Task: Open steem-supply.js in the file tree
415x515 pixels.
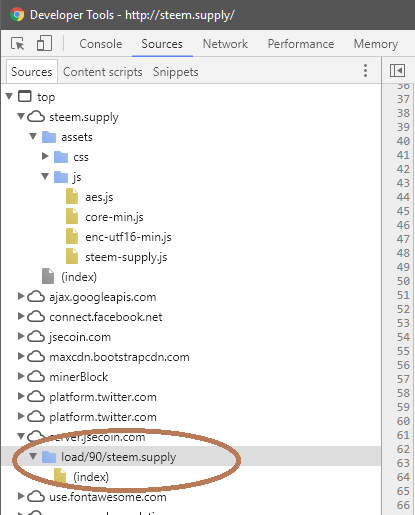Action: tap(126, 257)
